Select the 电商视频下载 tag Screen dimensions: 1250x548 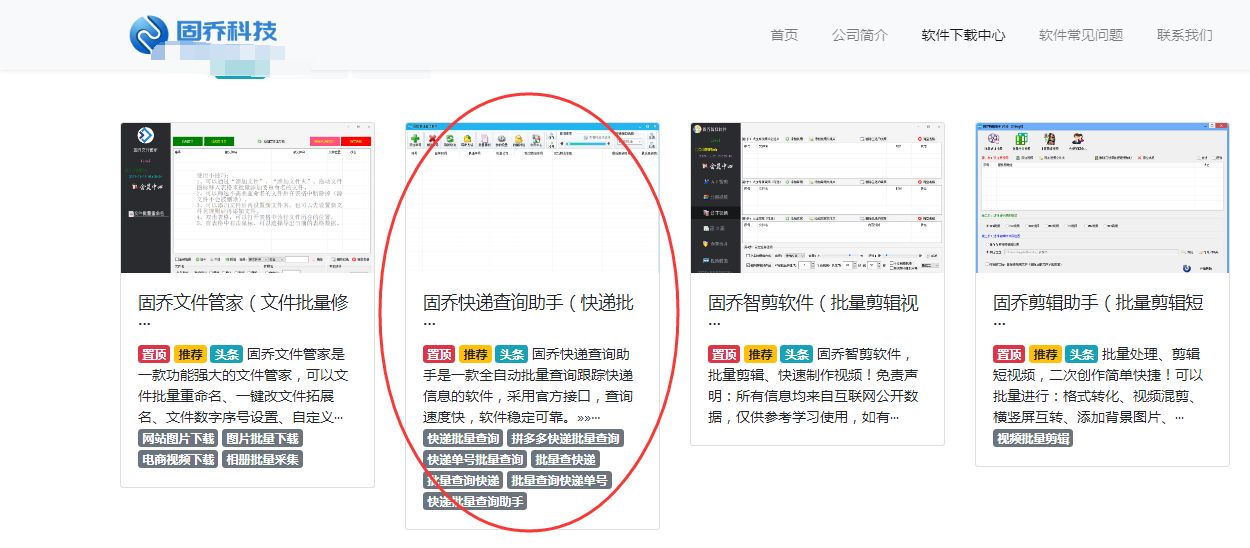tap(178, 459)
